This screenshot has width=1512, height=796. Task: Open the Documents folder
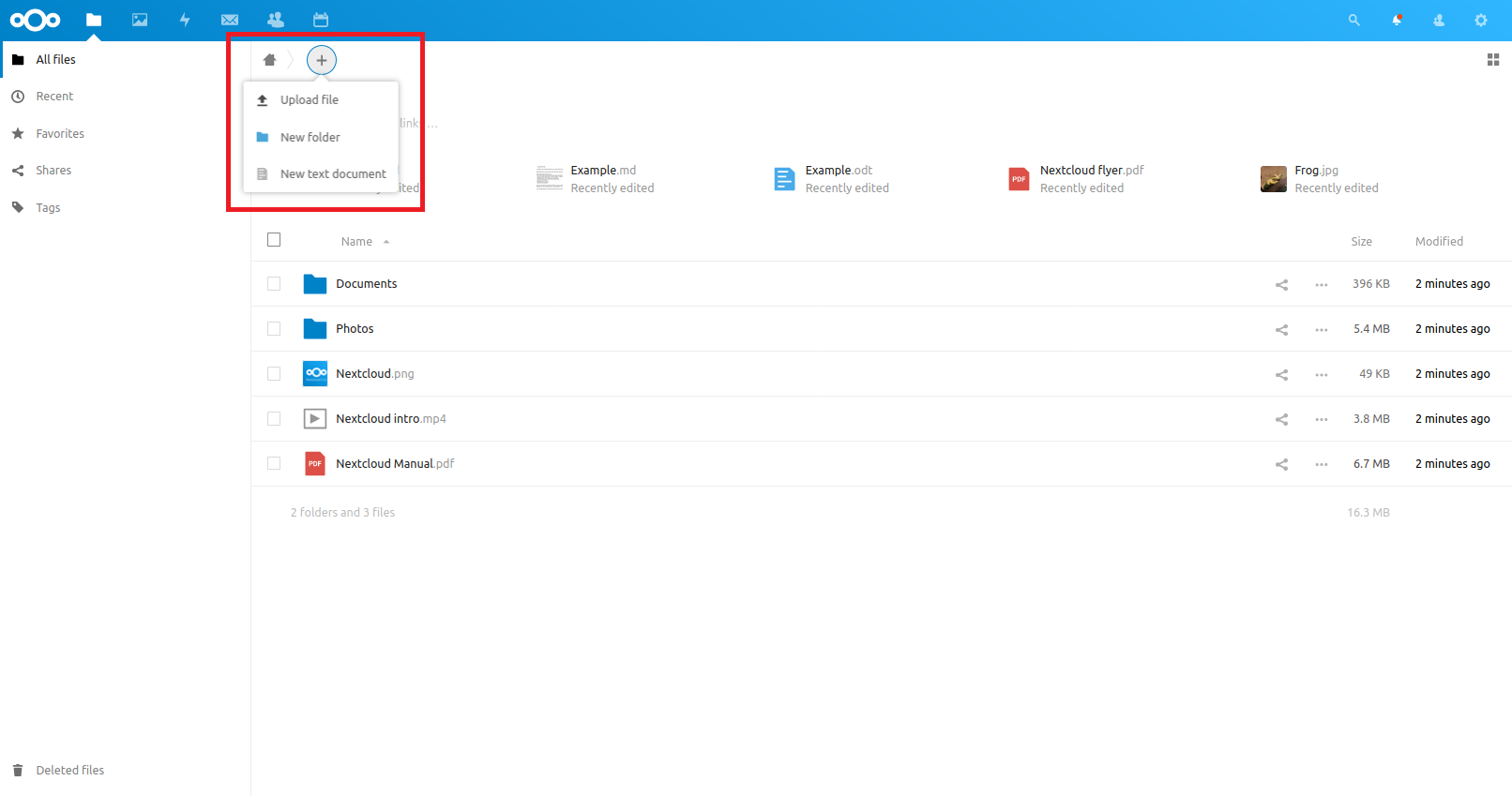[366, 284]
